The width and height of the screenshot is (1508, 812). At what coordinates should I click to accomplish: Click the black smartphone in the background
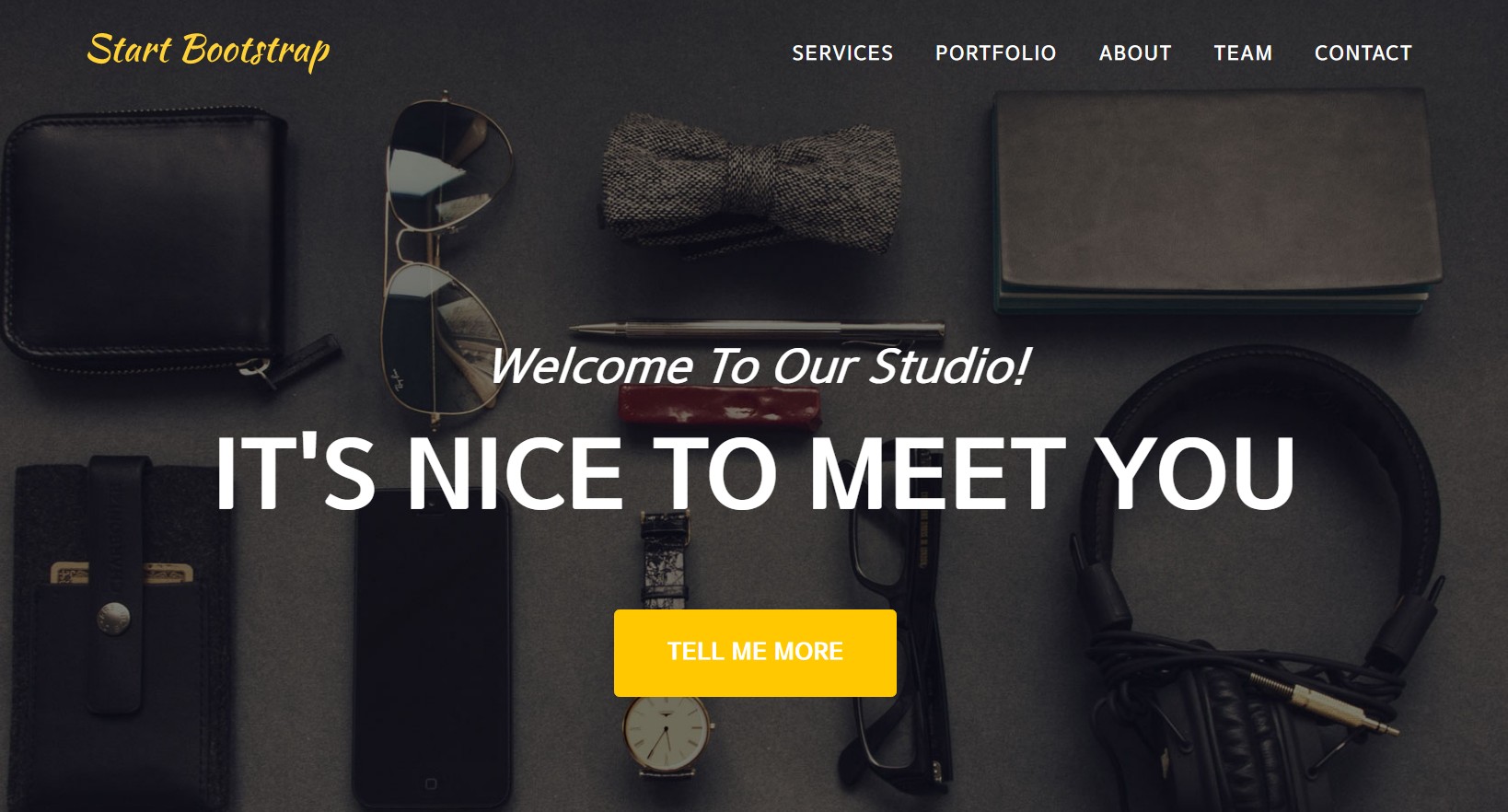431,649
